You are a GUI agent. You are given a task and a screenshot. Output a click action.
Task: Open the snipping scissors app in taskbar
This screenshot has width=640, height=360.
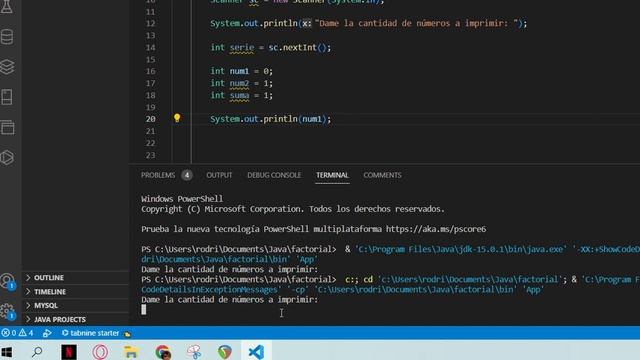194,352
